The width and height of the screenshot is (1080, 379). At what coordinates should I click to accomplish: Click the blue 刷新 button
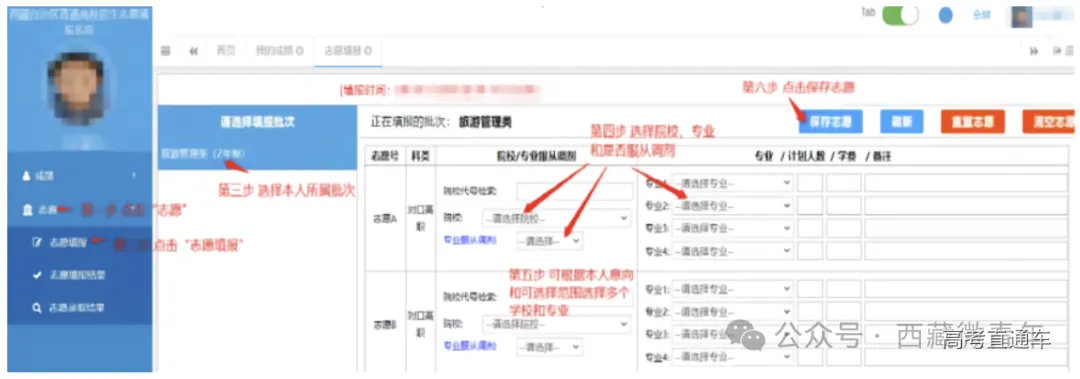902,122
